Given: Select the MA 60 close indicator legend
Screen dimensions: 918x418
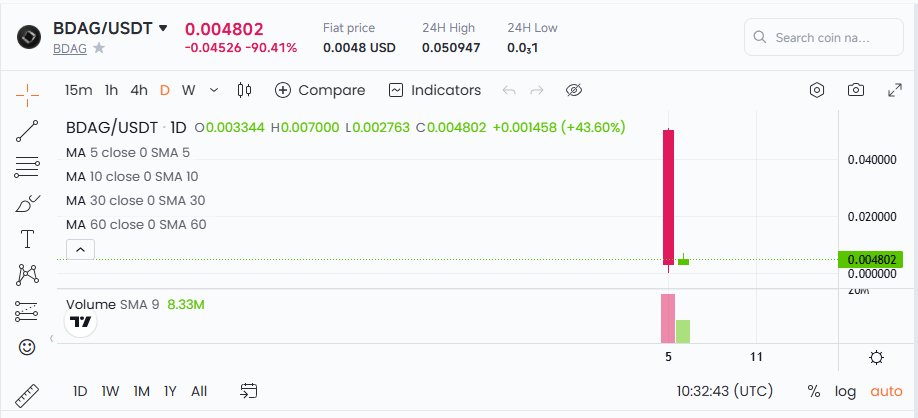Looking at the screenshot, I should (x=136, y=225).
